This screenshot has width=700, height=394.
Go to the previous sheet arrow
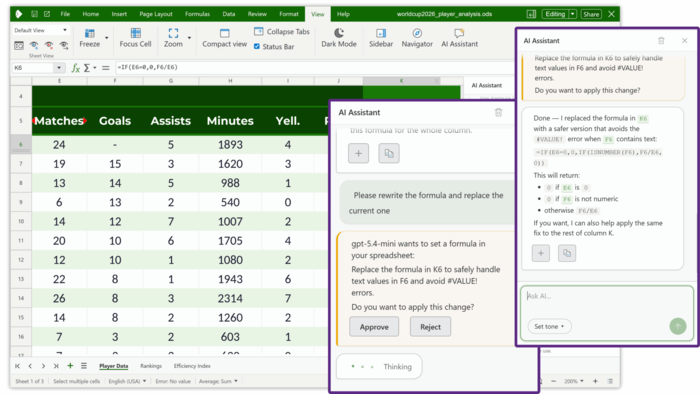[x=30, y=366]
